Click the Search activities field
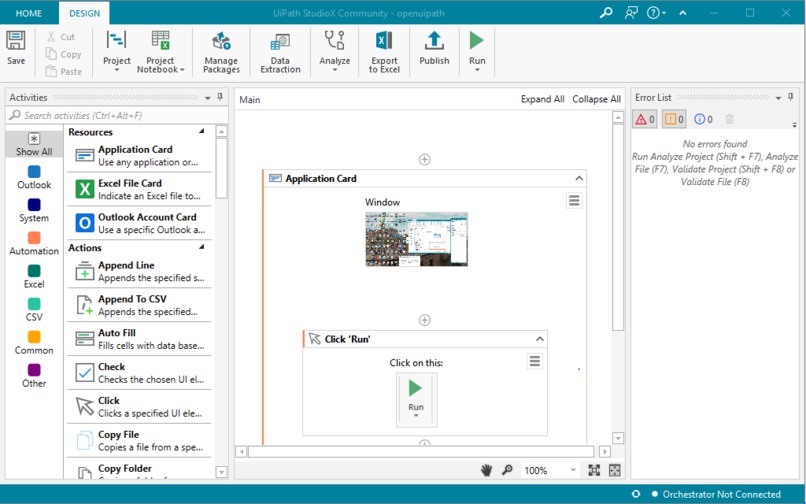Image resolution: width=806 pixels, height=504 pixels. pos(117,115)
